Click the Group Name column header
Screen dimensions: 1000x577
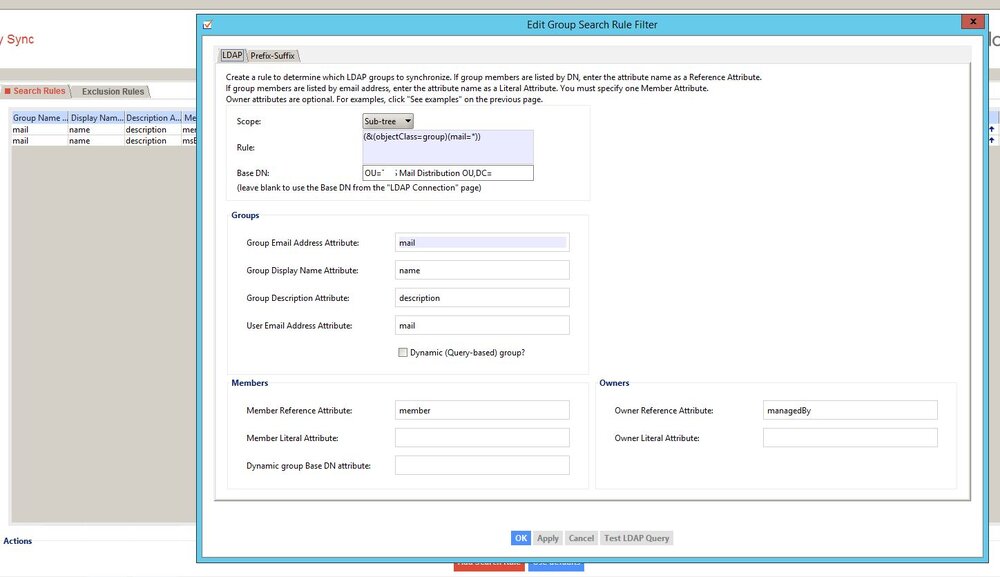tap(40, 118)
